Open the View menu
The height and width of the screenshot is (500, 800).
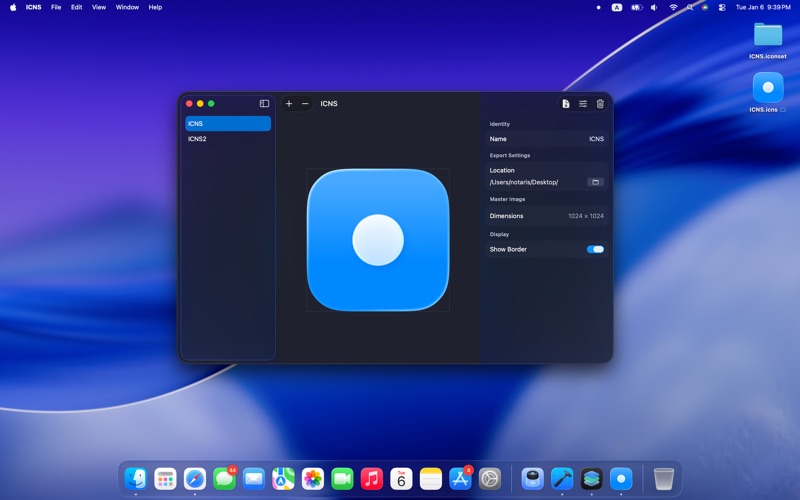coord(98,7)
